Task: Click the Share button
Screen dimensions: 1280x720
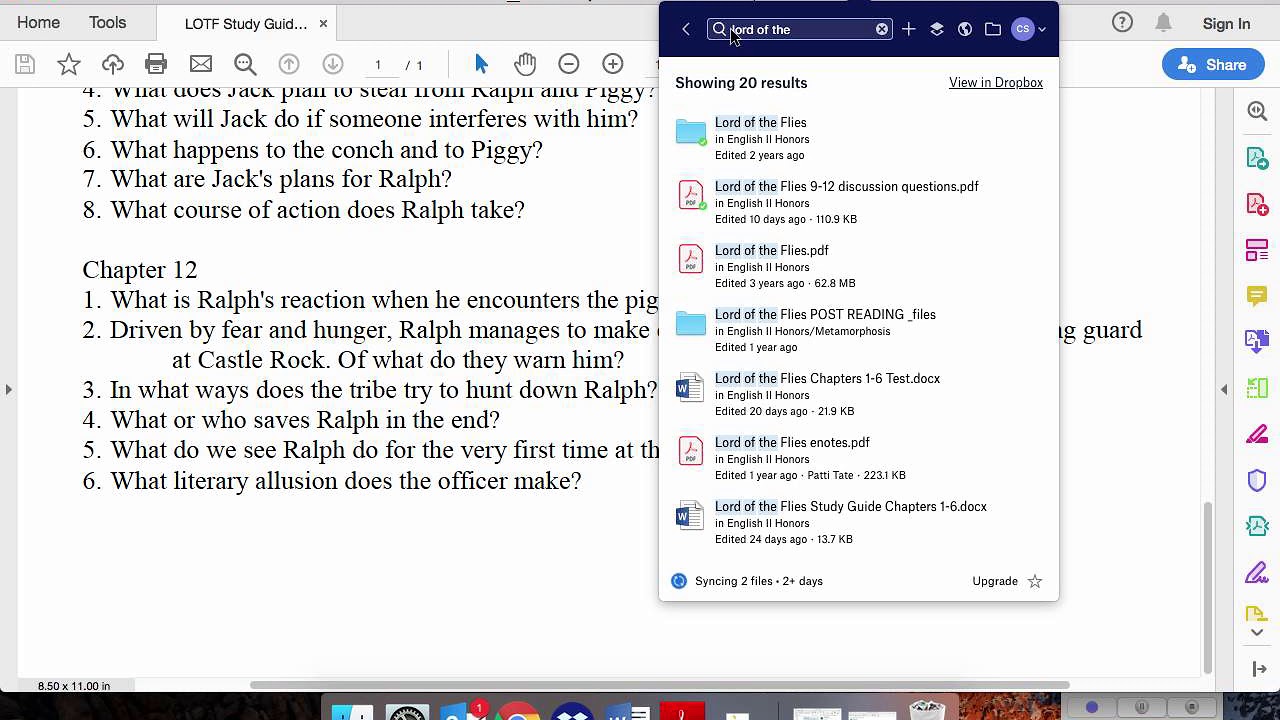Action: [1212, 65]
